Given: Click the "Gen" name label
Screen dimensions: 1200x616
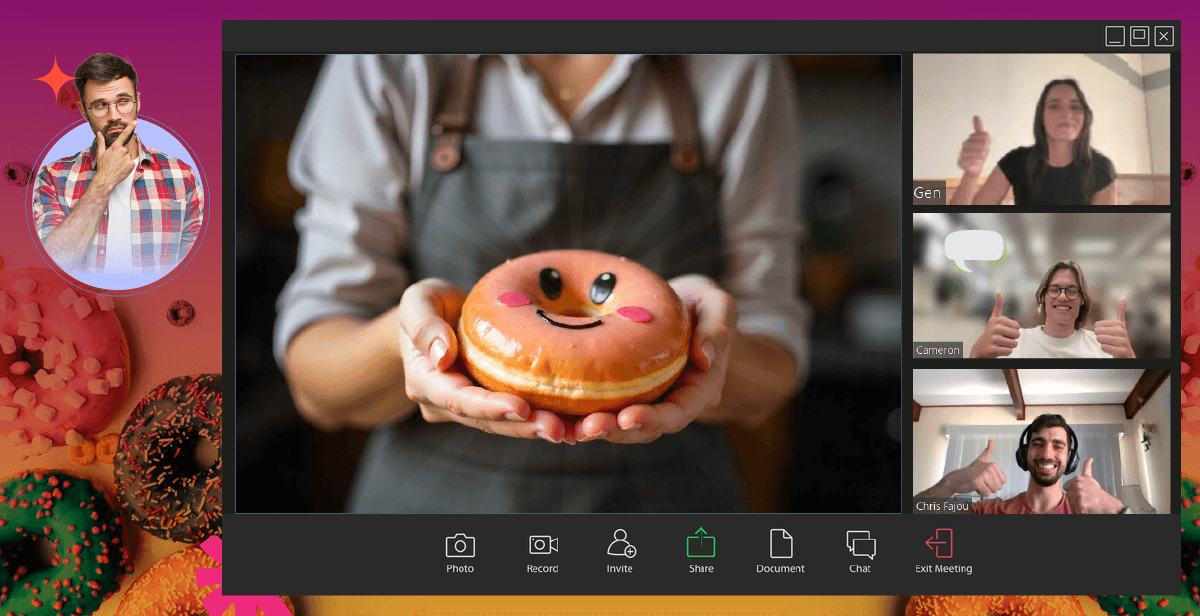Looking at the screenshot, I should click(x=928, y=193).
